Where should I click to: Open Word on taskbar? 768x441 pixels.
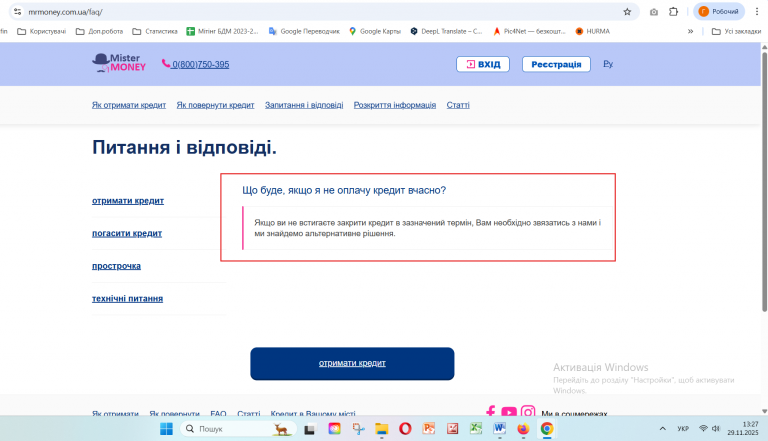(500, 429)
